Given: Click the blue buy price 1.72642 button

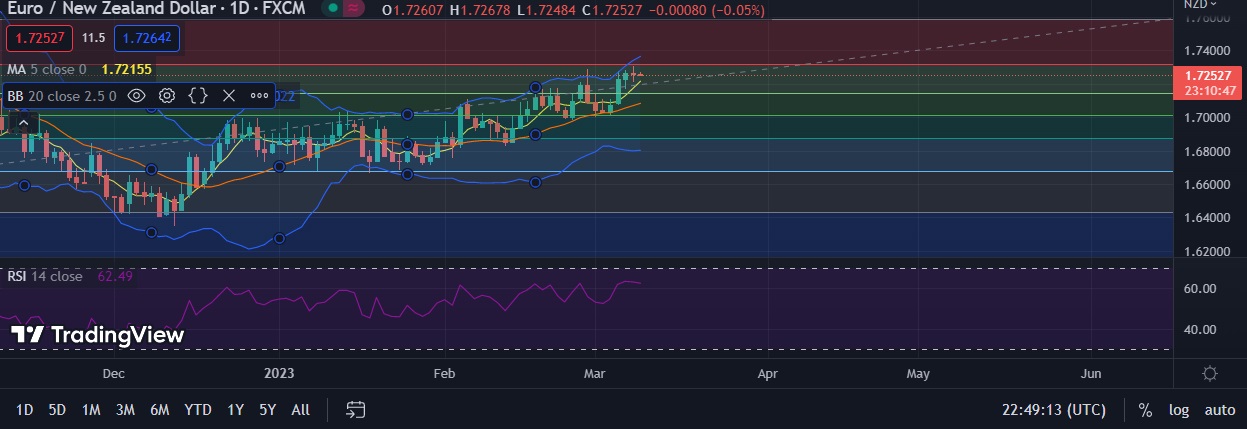Looking at the screenshot, I should click(148, 38).
